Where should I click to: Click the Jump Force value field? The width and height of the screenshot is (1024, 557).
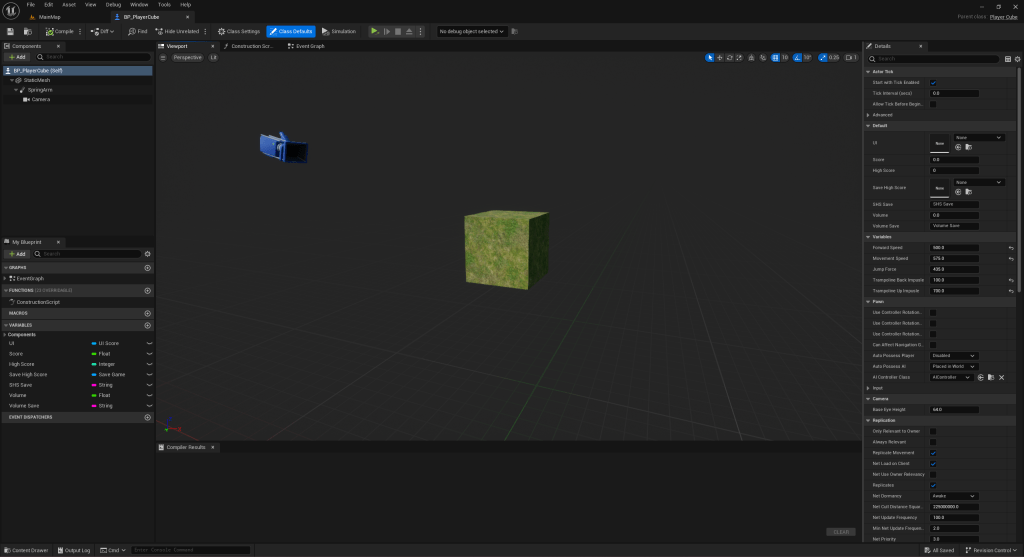pos(954,269)
